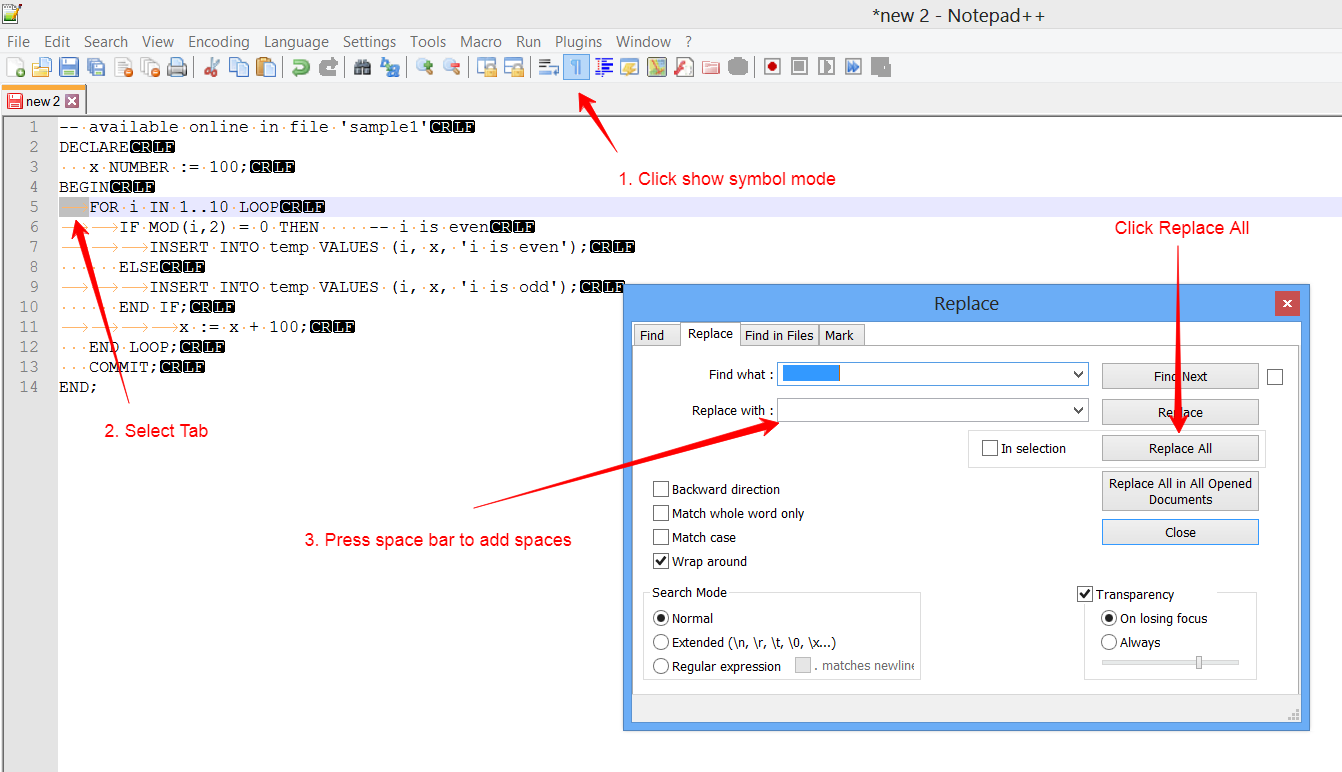Image resolution: width=1342 pixels, height=772 pixels.
Task: Click the Synchronize Vertical Scrolling icon
Action: (x=488, y=66)
